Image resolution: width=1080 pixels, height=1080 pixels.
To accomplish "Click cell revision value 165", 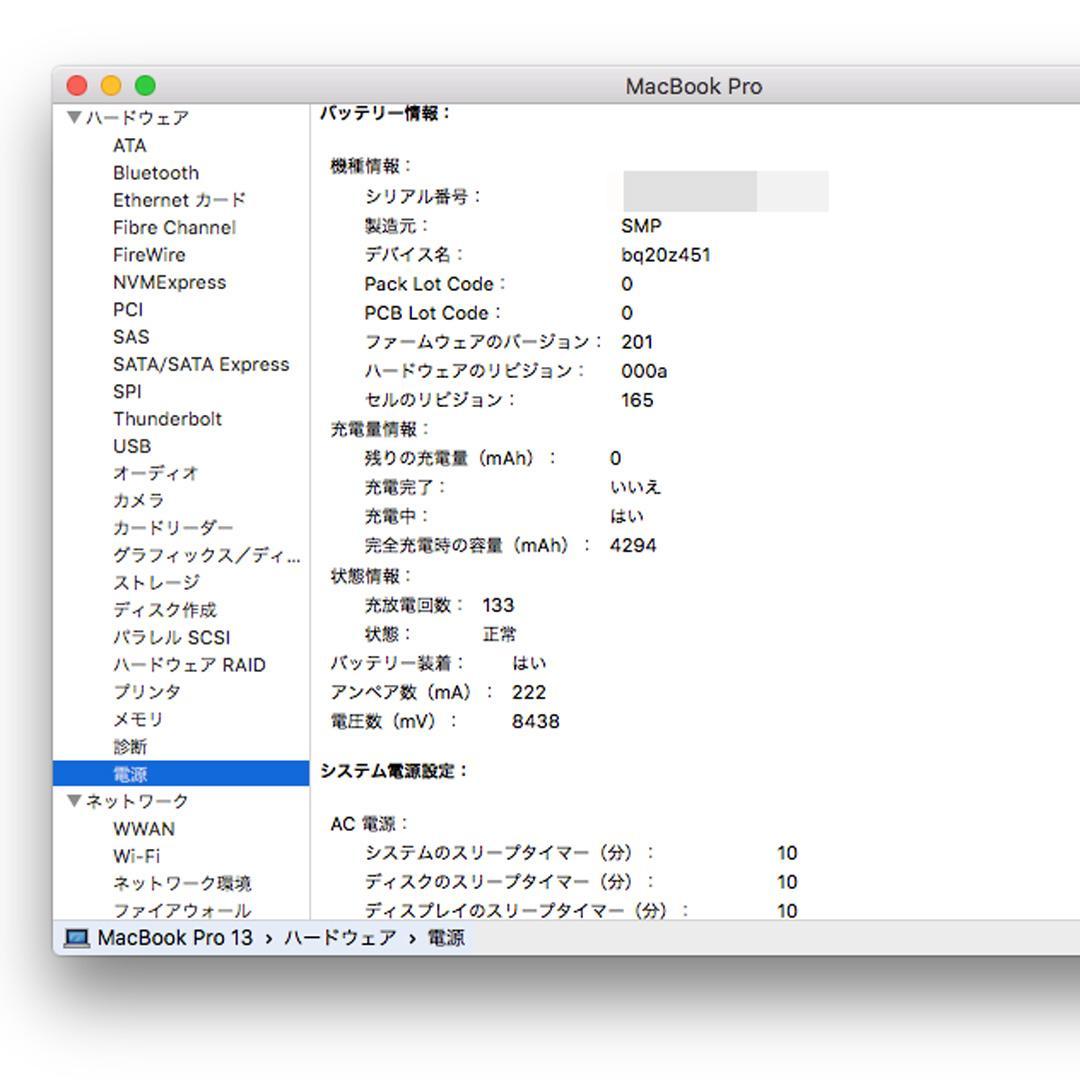I will coord(637,400).
